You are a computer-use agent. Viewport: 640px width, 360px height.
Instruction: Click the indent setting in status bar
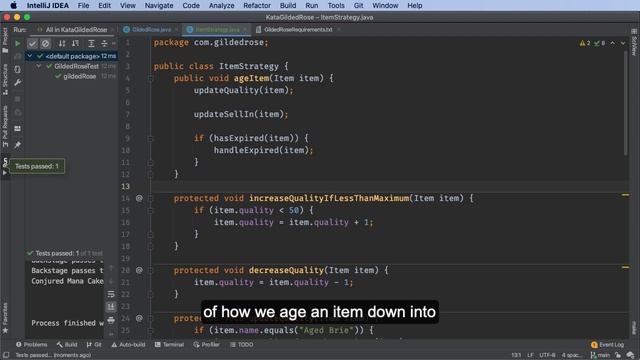(572, 355)
